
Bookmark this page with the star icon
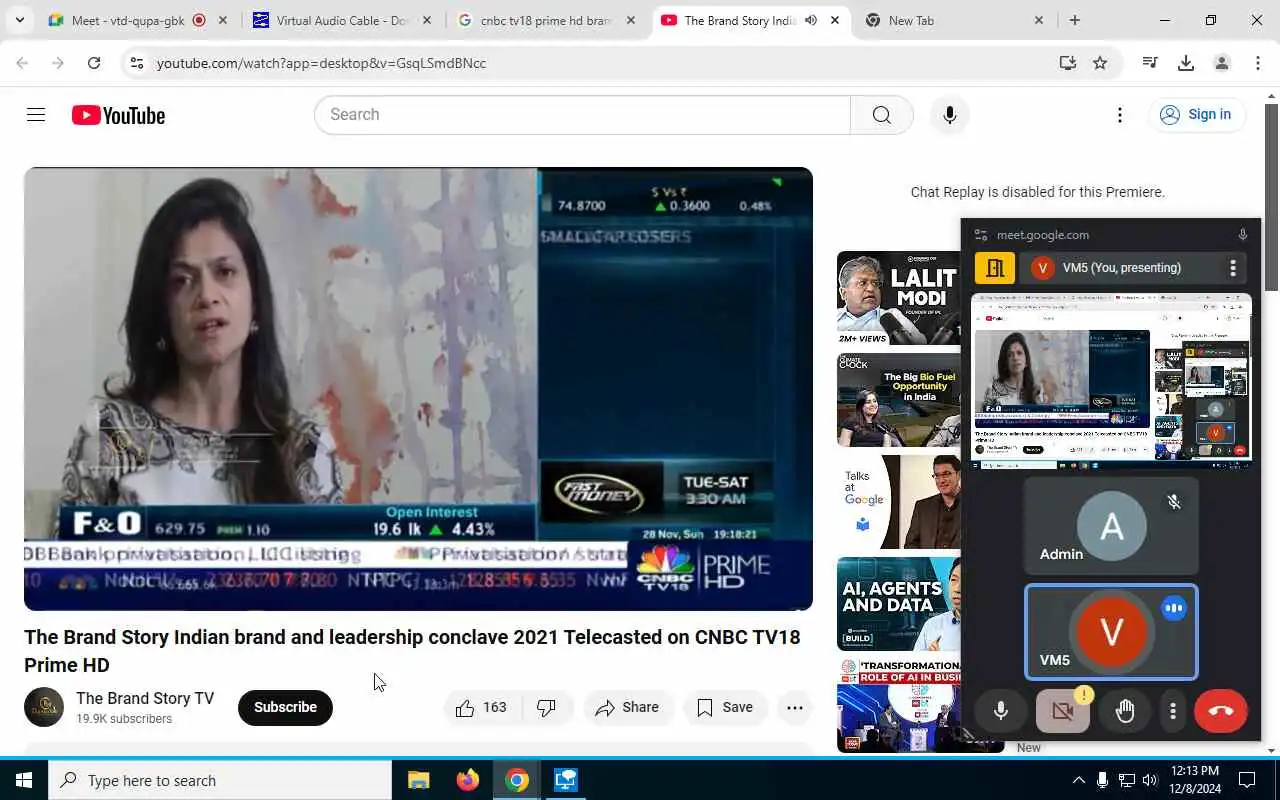pyautogui.click(x=1100, y=63)
